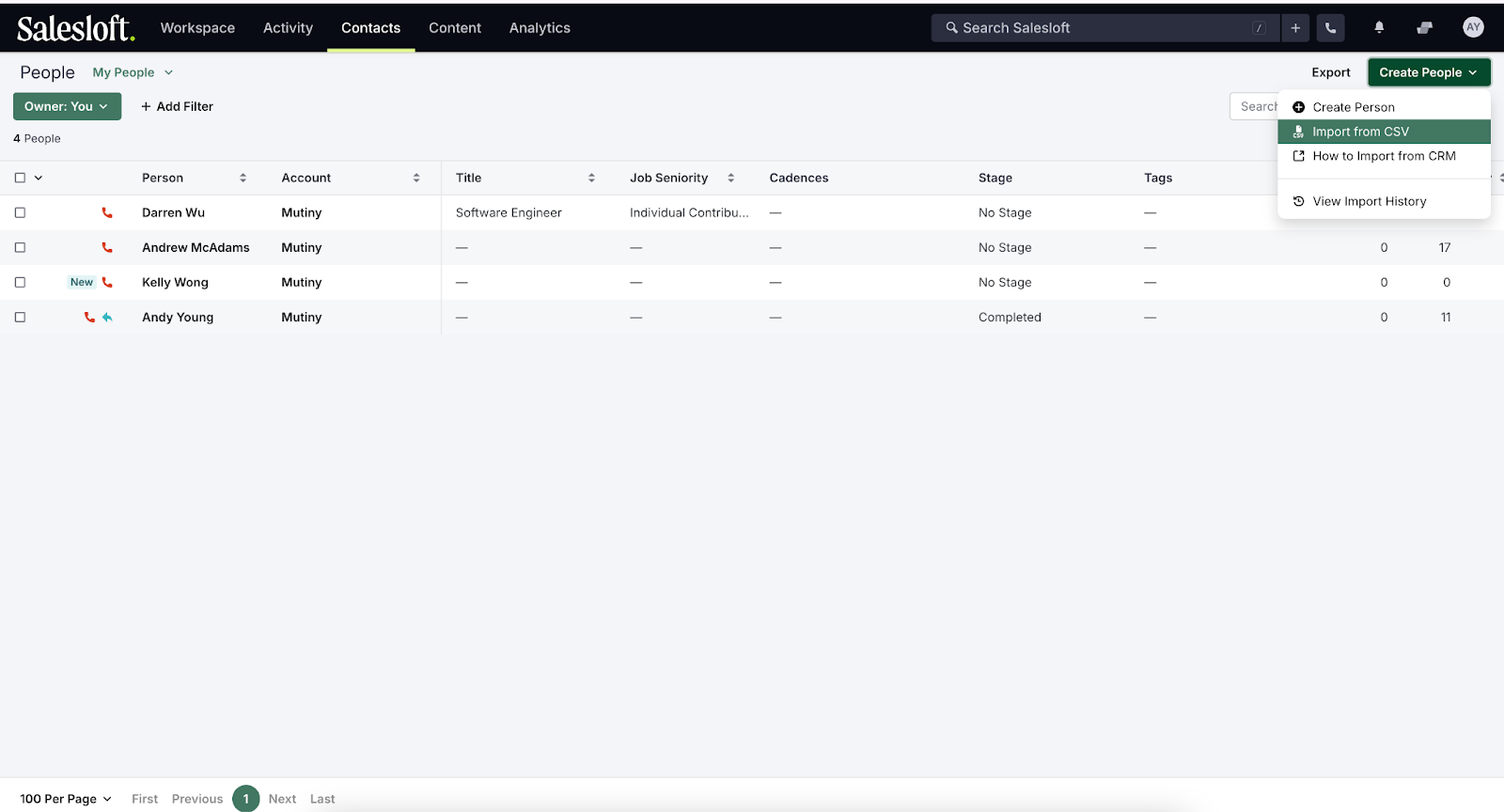Choose Import from CSV
The width and height of the screenshot is (1504, 812).
point(1384,132)
